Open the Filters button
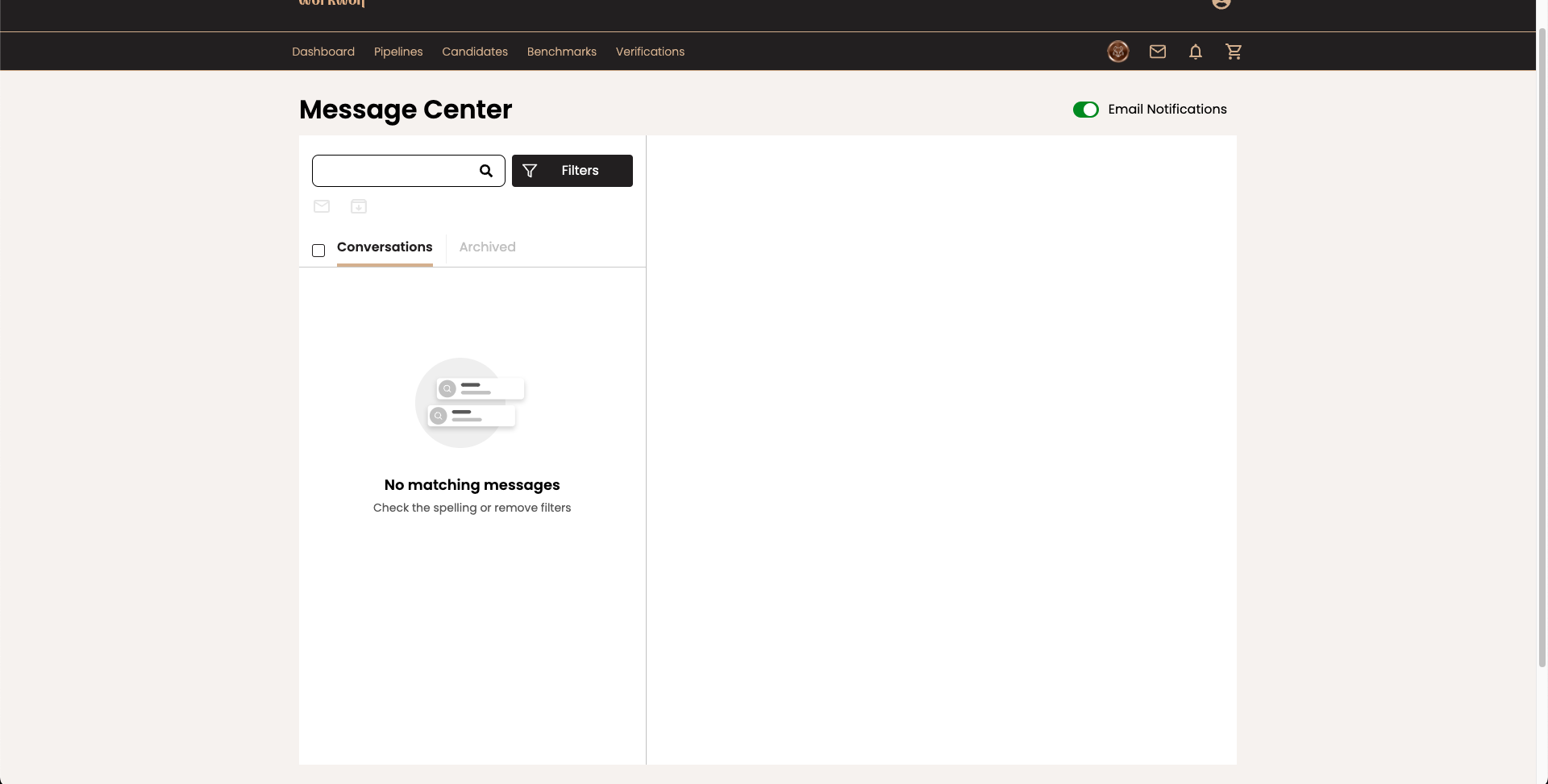Image resolution: width=1548 pixels, height=784 pixels. click(572, 171)
